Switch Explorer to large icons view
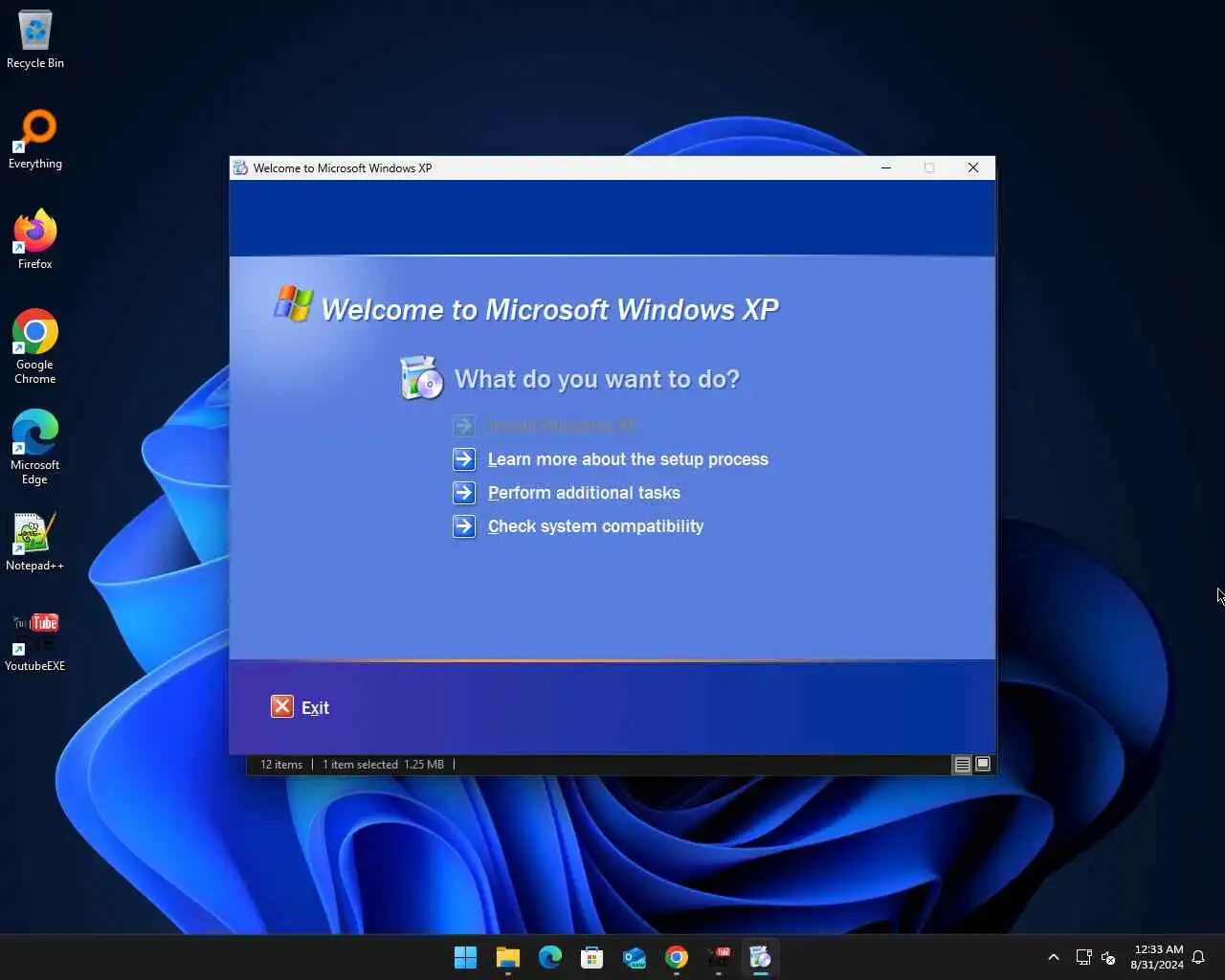Viewport: 1225px width, 980px height. pos(983,764)
